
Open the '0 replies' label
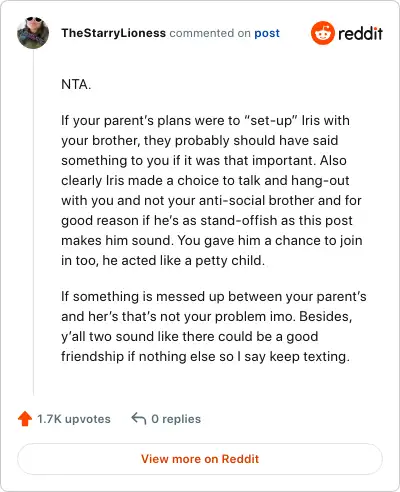pyautogui.click(x=176, y=419)
